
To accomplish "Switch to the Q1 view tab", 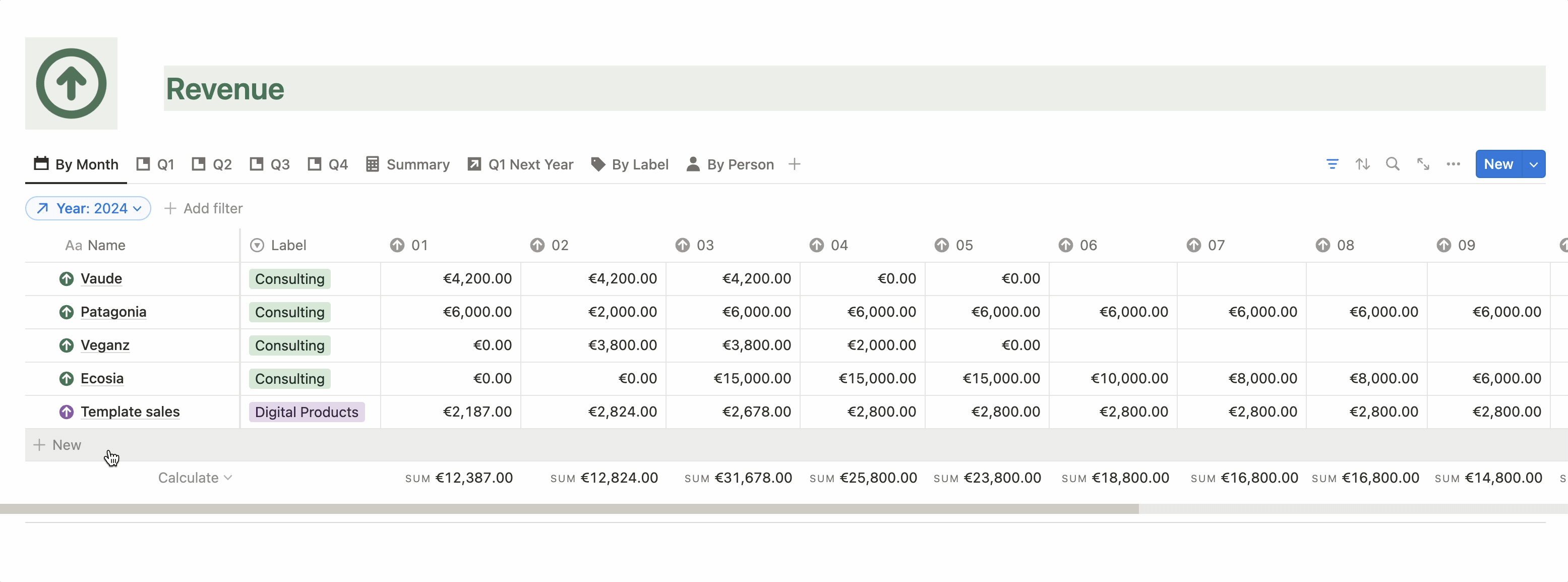I will click(155, 164).
